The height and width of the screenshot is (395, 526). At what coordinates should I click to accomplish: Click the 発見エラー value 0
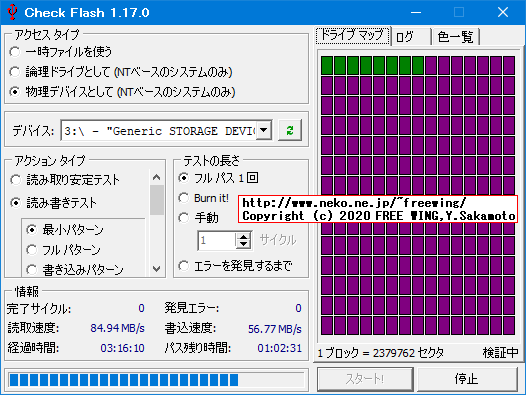click(298, 308)
